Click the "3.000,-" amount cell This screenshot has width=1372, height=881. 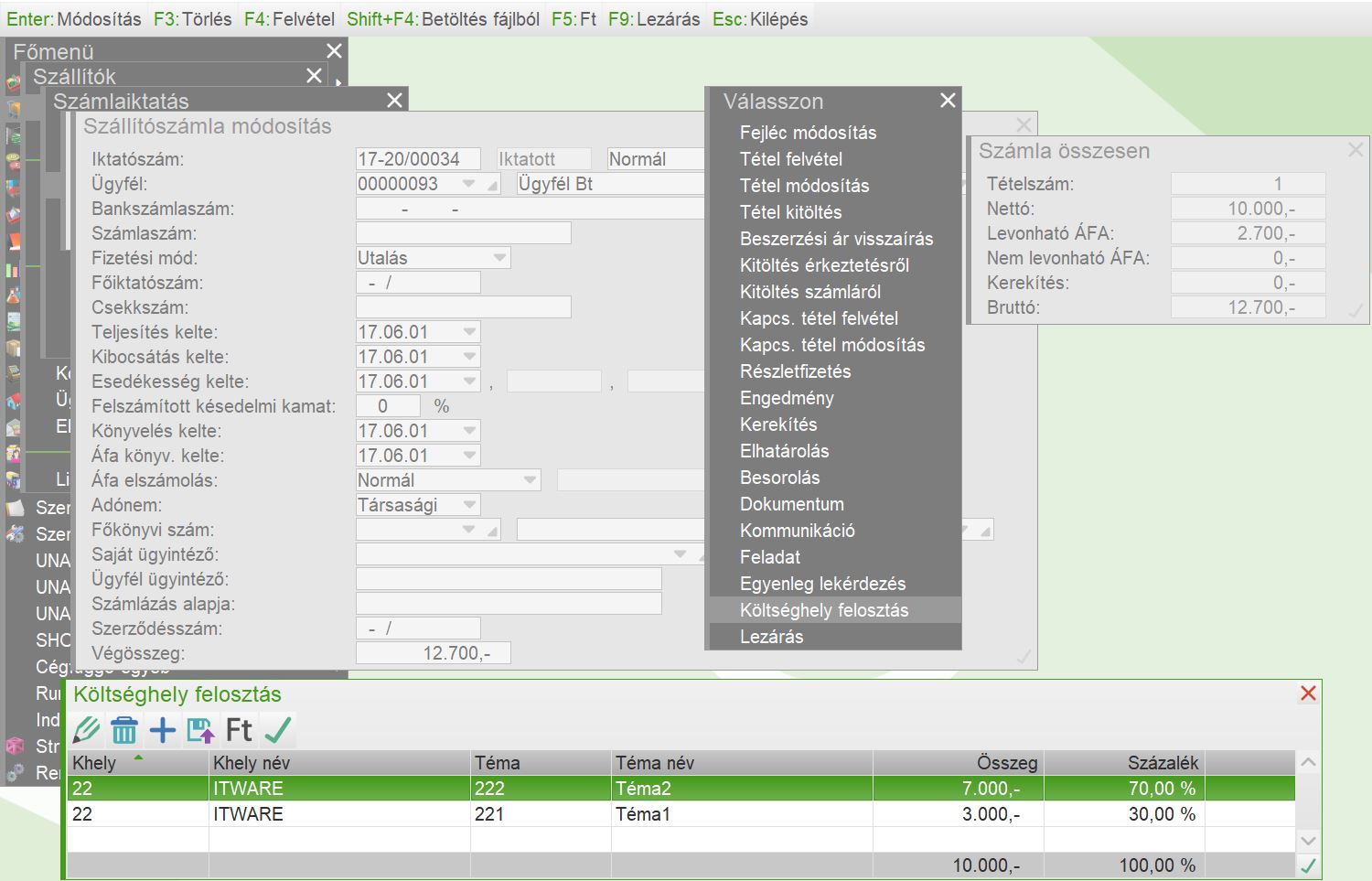pyautogui.click(x=959, y=814)
